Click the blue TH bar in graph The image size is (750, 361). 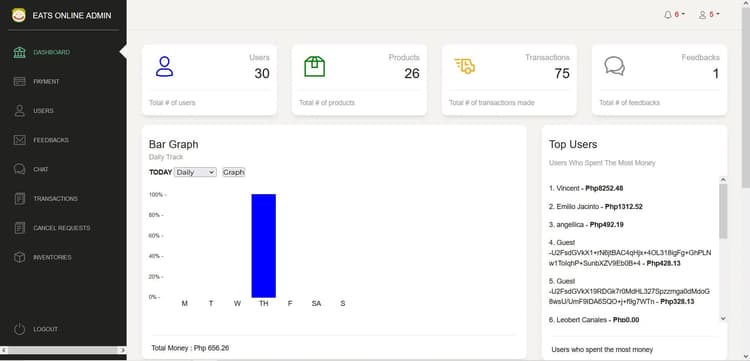pyautogui.click(x=264, y=246)
